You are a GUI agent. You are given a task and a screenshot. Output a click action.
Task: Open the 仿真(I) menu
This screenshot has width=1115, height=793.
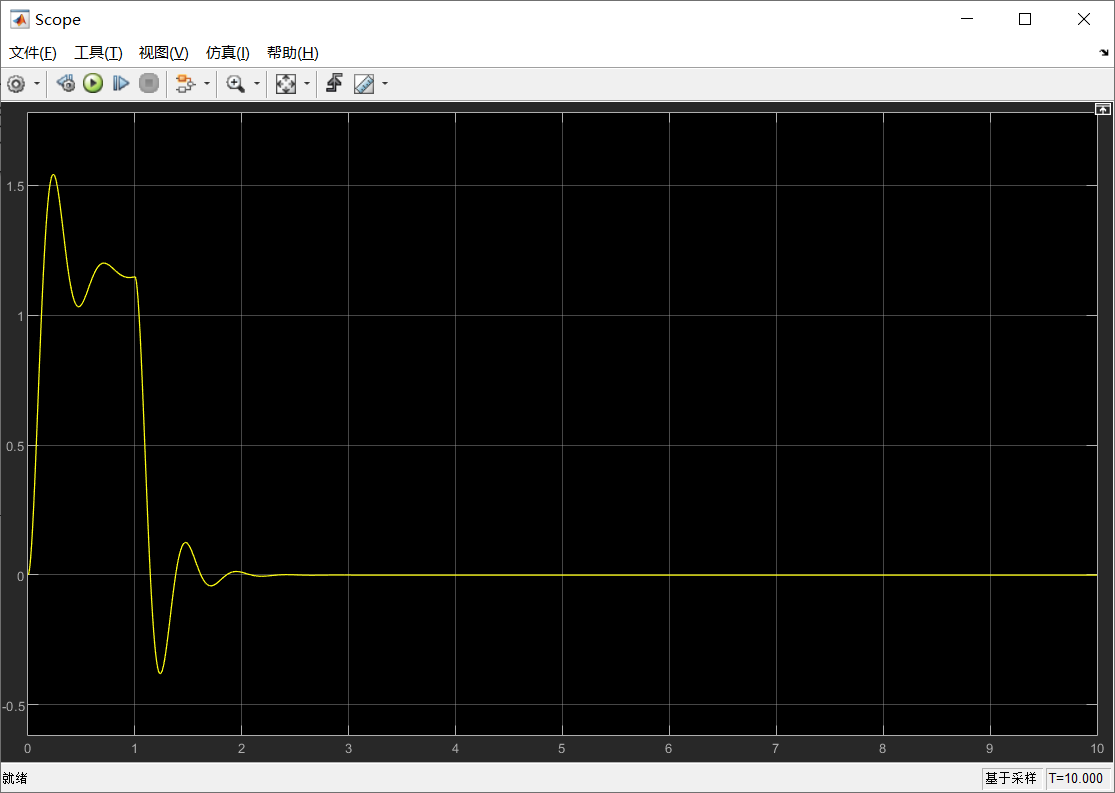click(227, 53)
